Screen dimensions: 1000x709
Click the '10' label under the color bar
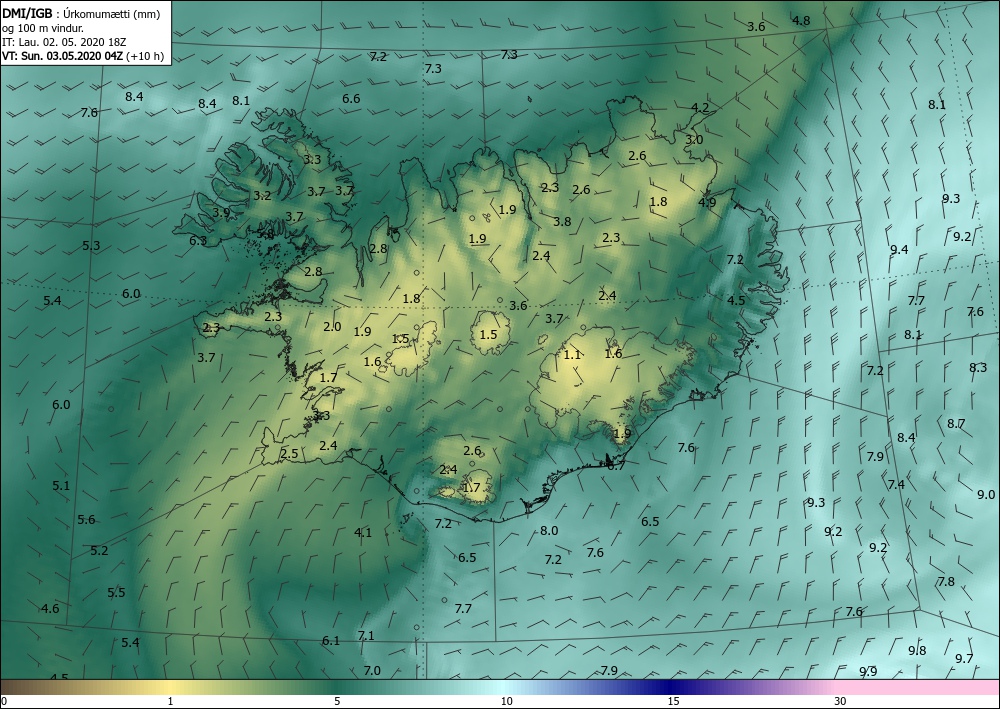506,702
